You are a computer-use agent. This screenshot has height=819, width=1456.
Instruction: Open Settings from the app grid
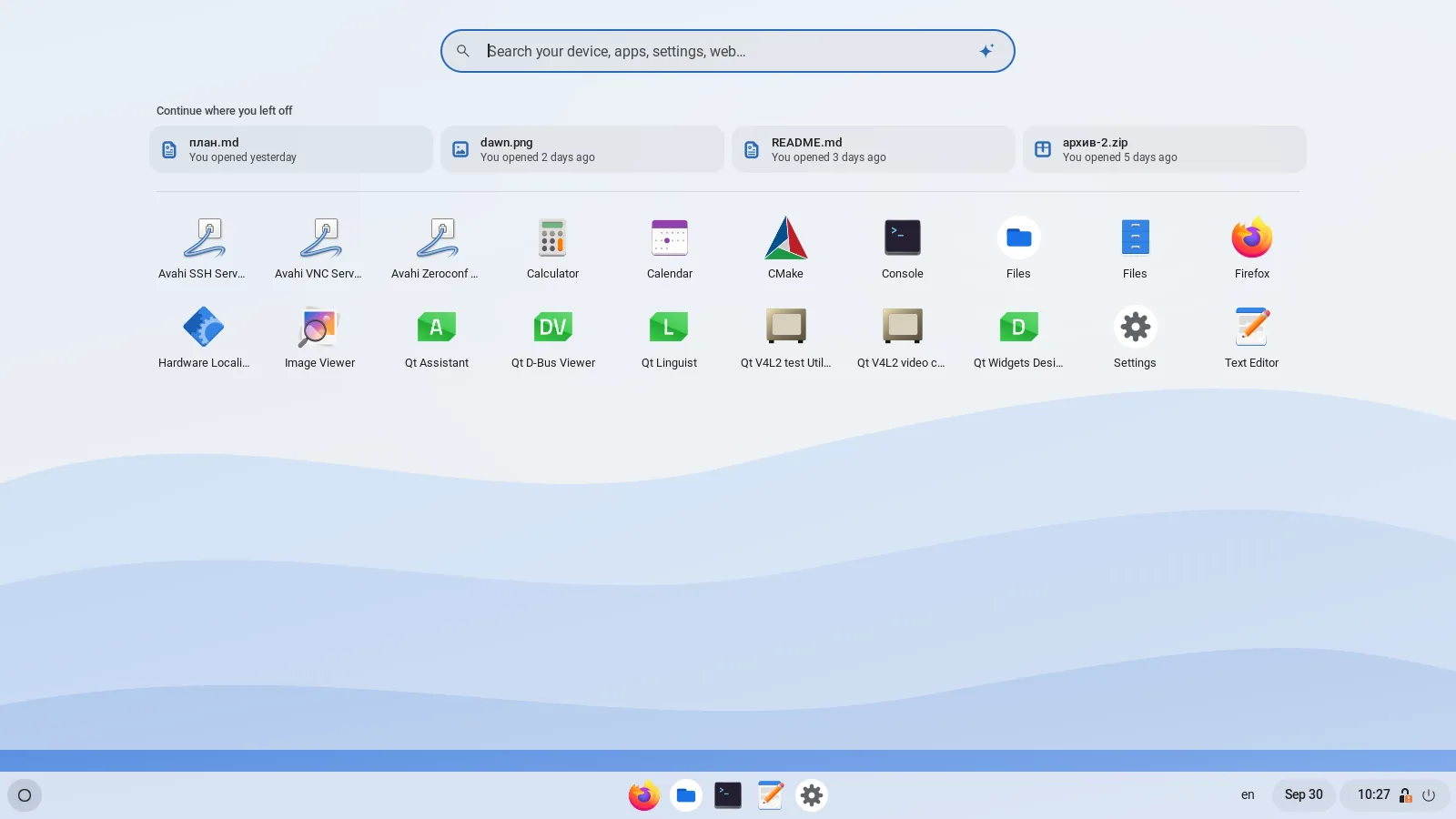click(x=1136, y=338)
